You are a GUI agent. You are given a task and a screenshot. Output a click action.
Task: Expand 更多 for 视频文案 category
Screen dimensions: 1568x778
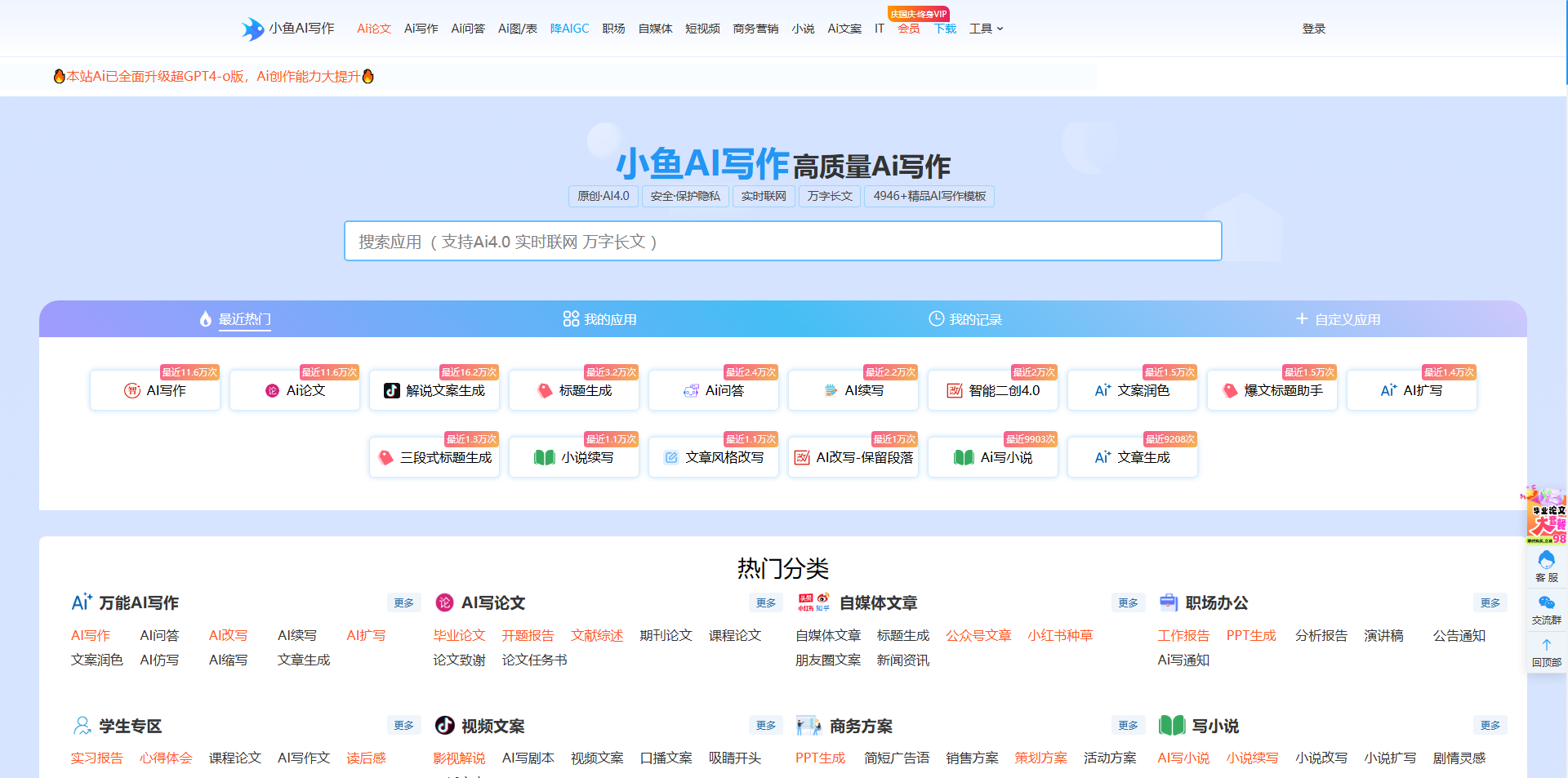tap(766, 725)
